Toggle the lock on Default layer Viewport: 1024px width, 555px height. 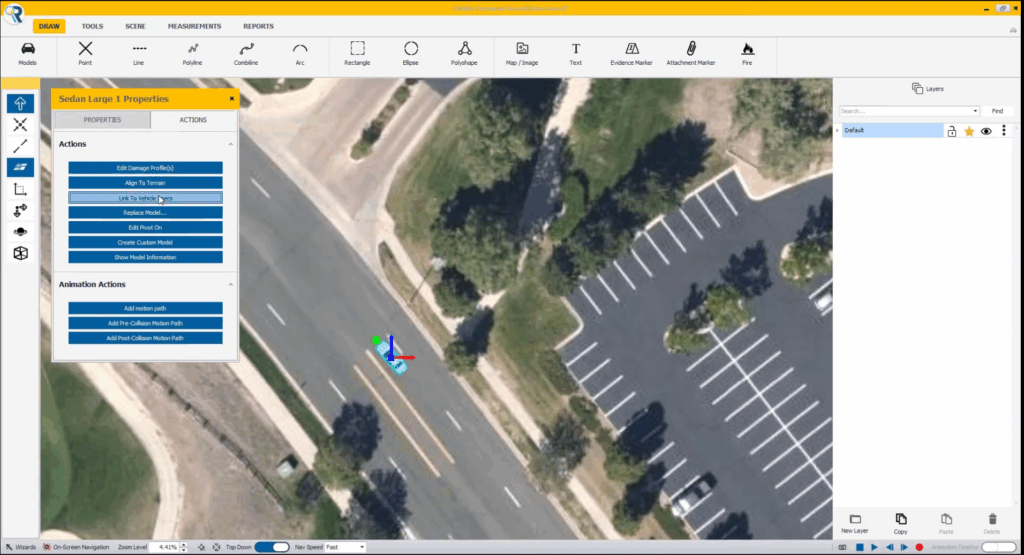point(951,131)
